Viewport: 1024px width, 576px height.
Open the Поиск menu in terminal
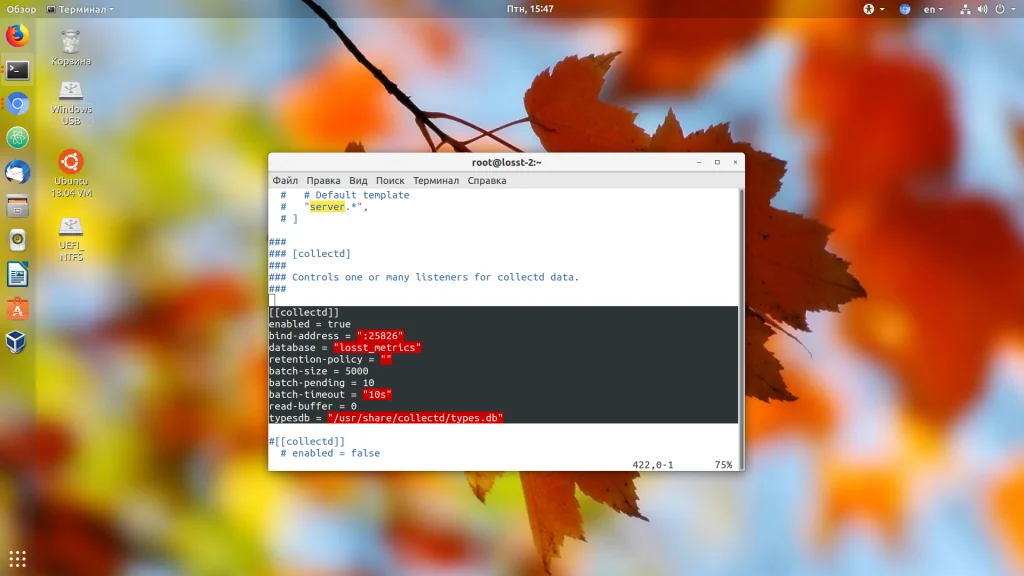coord(390,181)
